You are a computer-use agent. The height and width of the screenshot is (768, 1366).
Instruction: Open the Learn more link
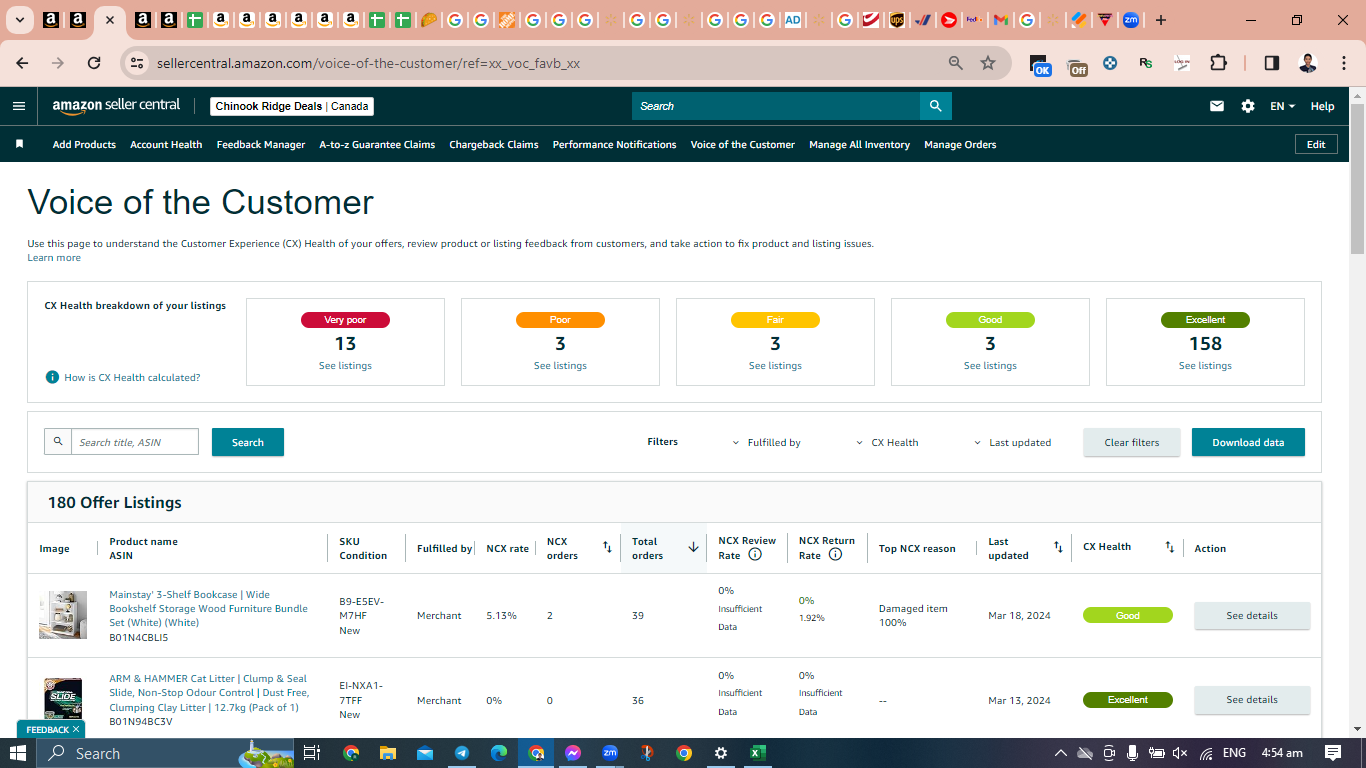click(54, 258)
